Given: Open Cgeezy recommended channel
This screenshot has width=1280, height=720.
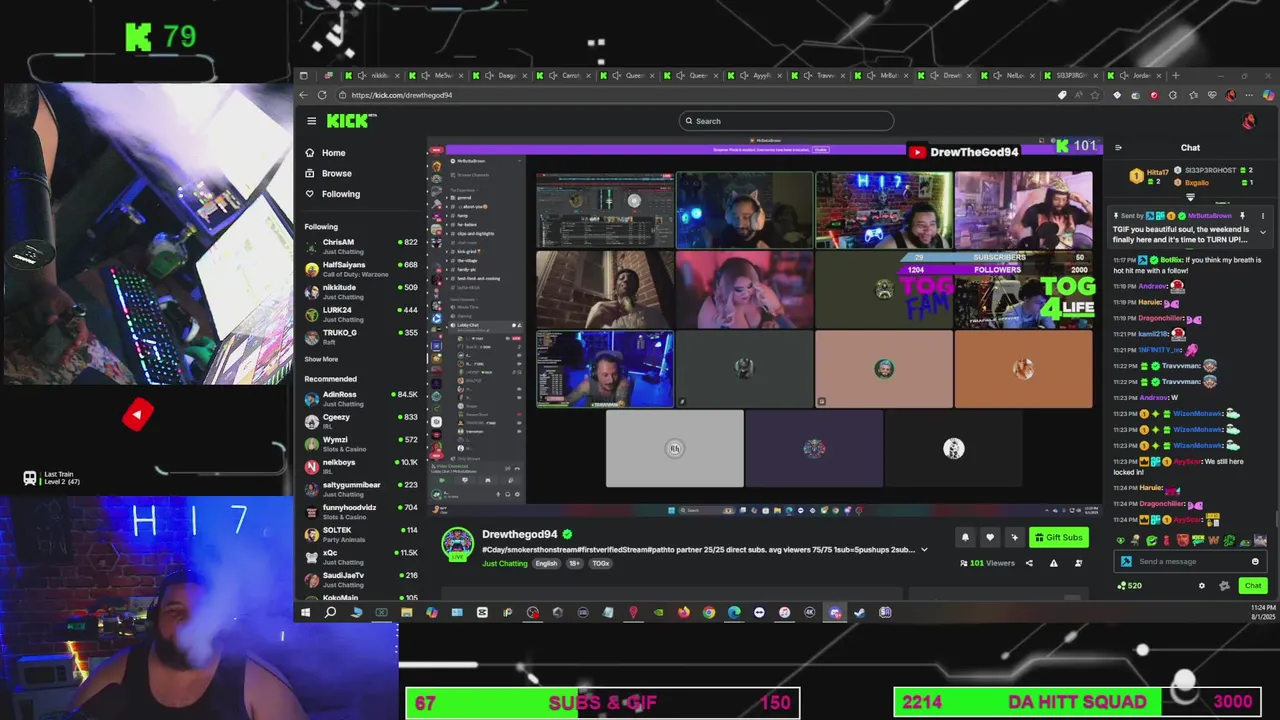Looking at the screenshot, I should 361,421.
